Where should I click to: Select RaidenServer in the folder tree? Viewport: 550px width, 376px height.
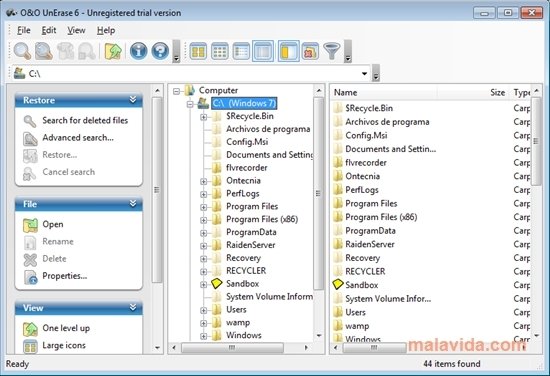[250, 245]
